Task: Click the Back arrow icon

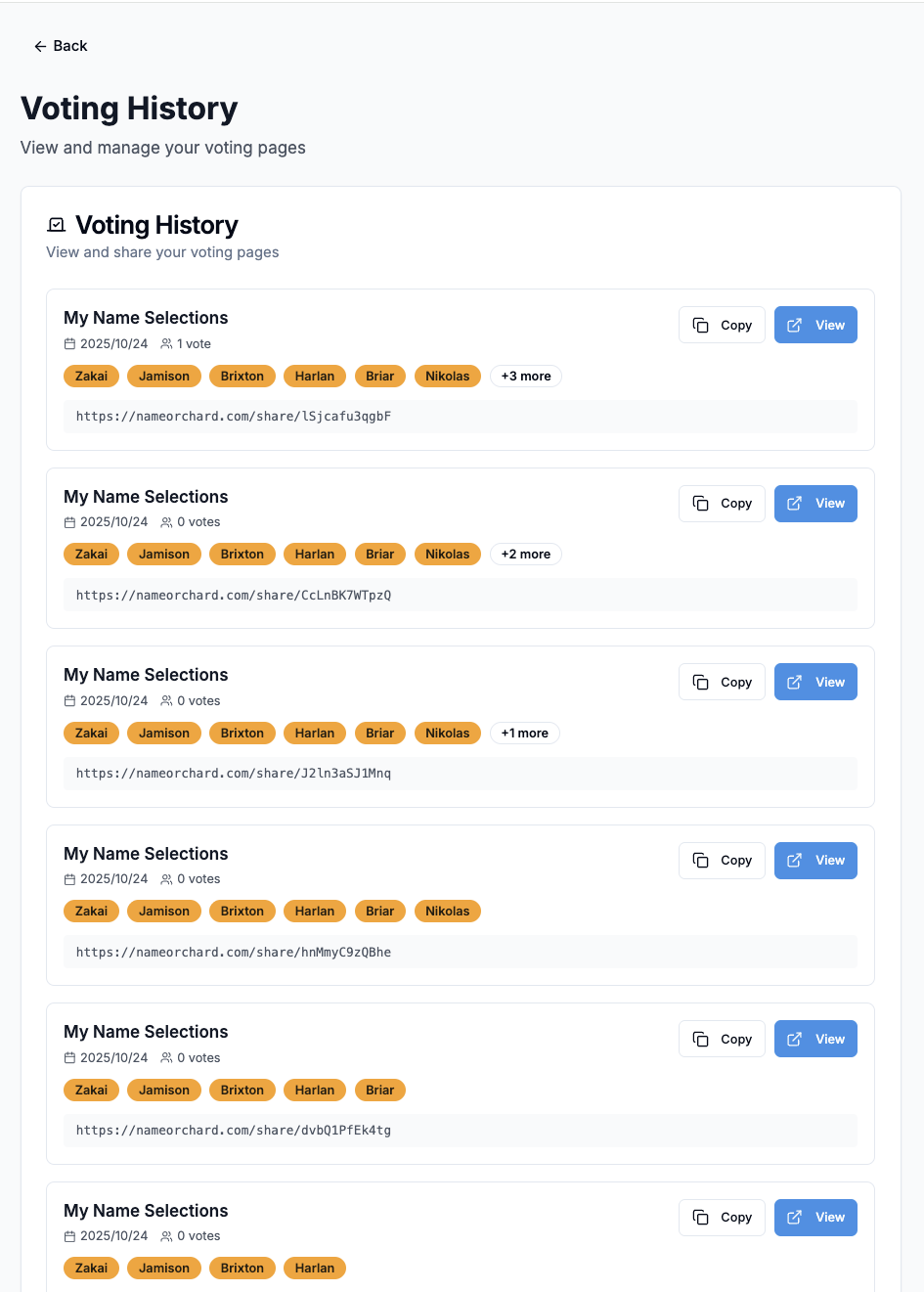Action: [x=40, y=46]
